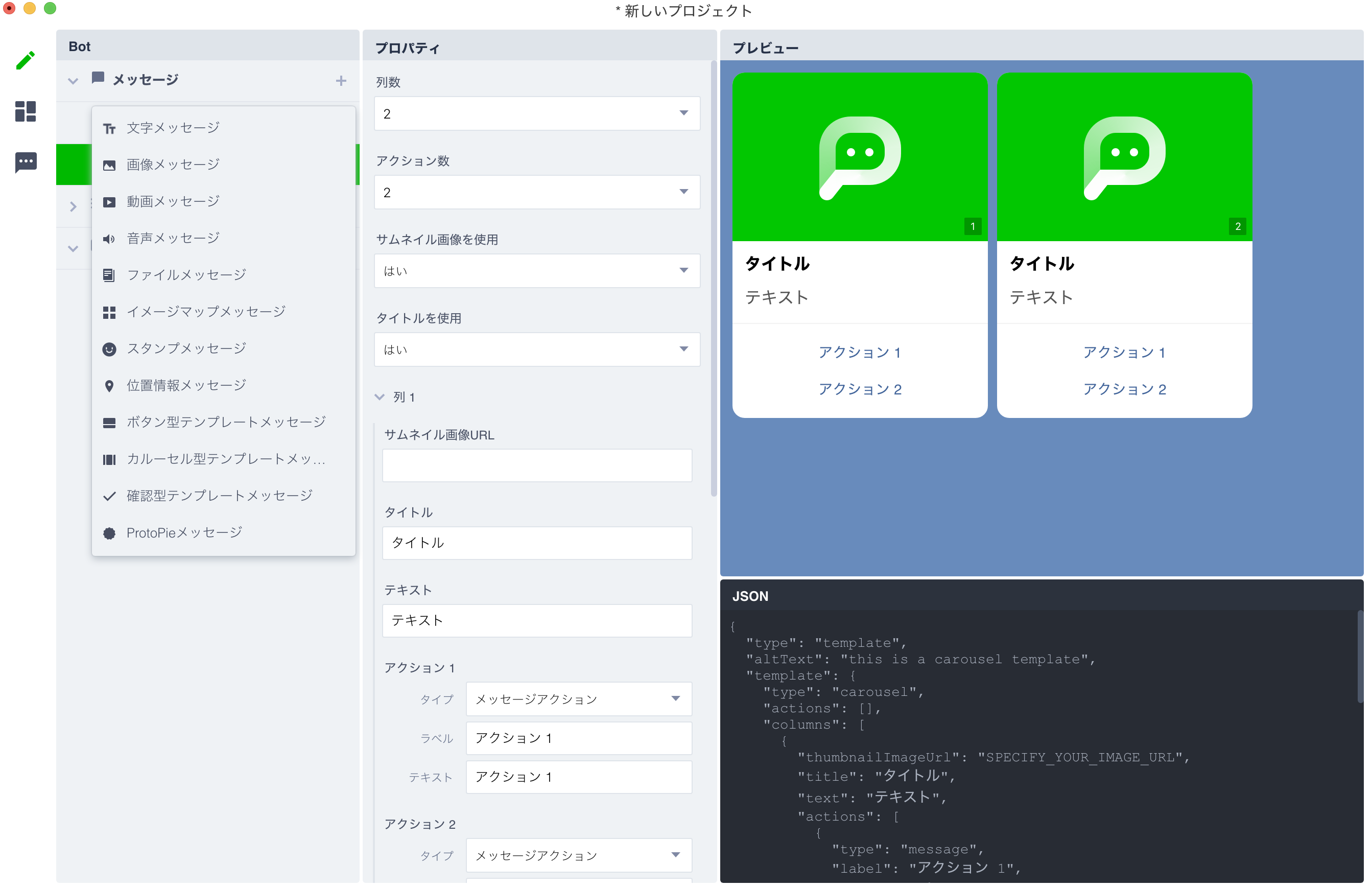Open the アクション数 dropdown

click(x=537, y=193)
